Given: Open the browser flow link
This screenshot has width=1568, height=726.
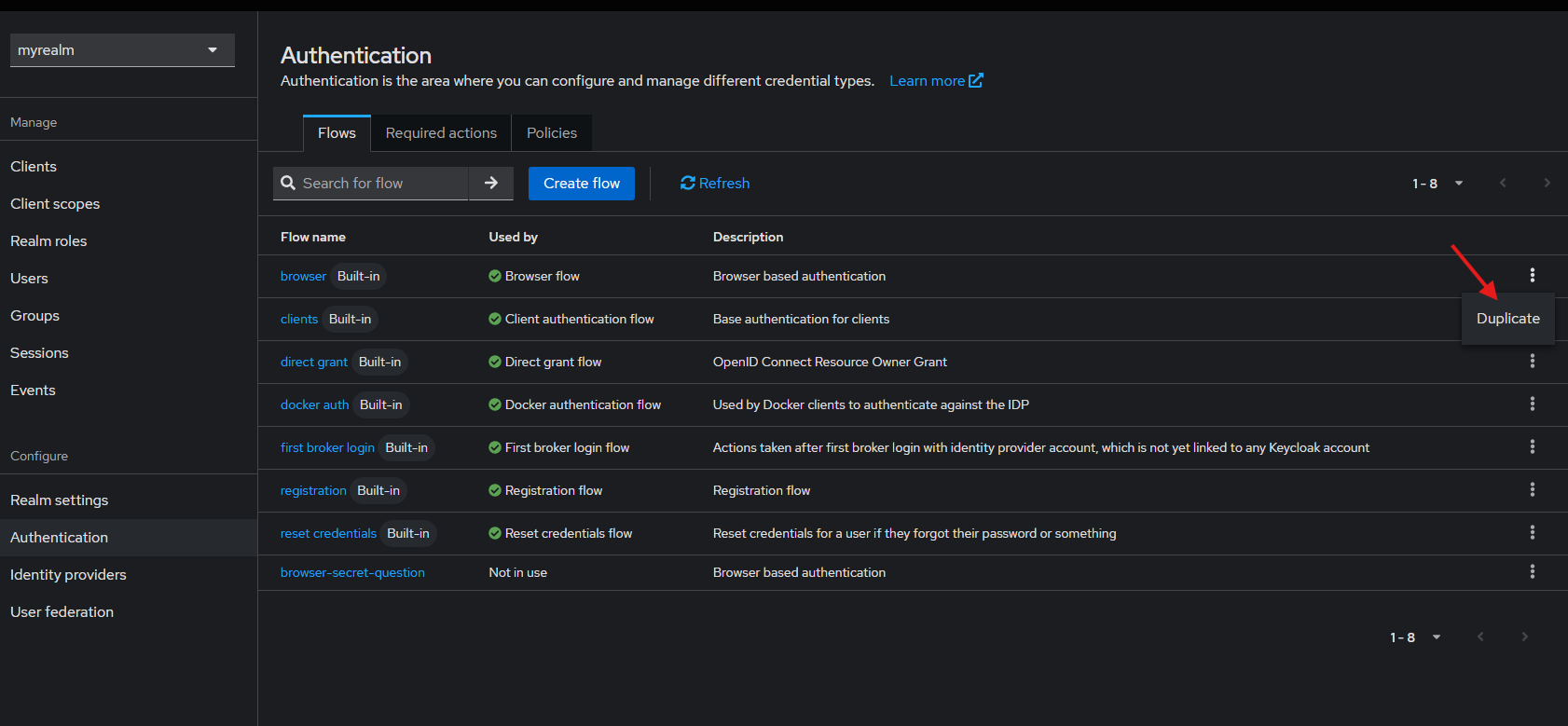Looking at the screenshot, I should pyautogui.click(x=303, y=276).
